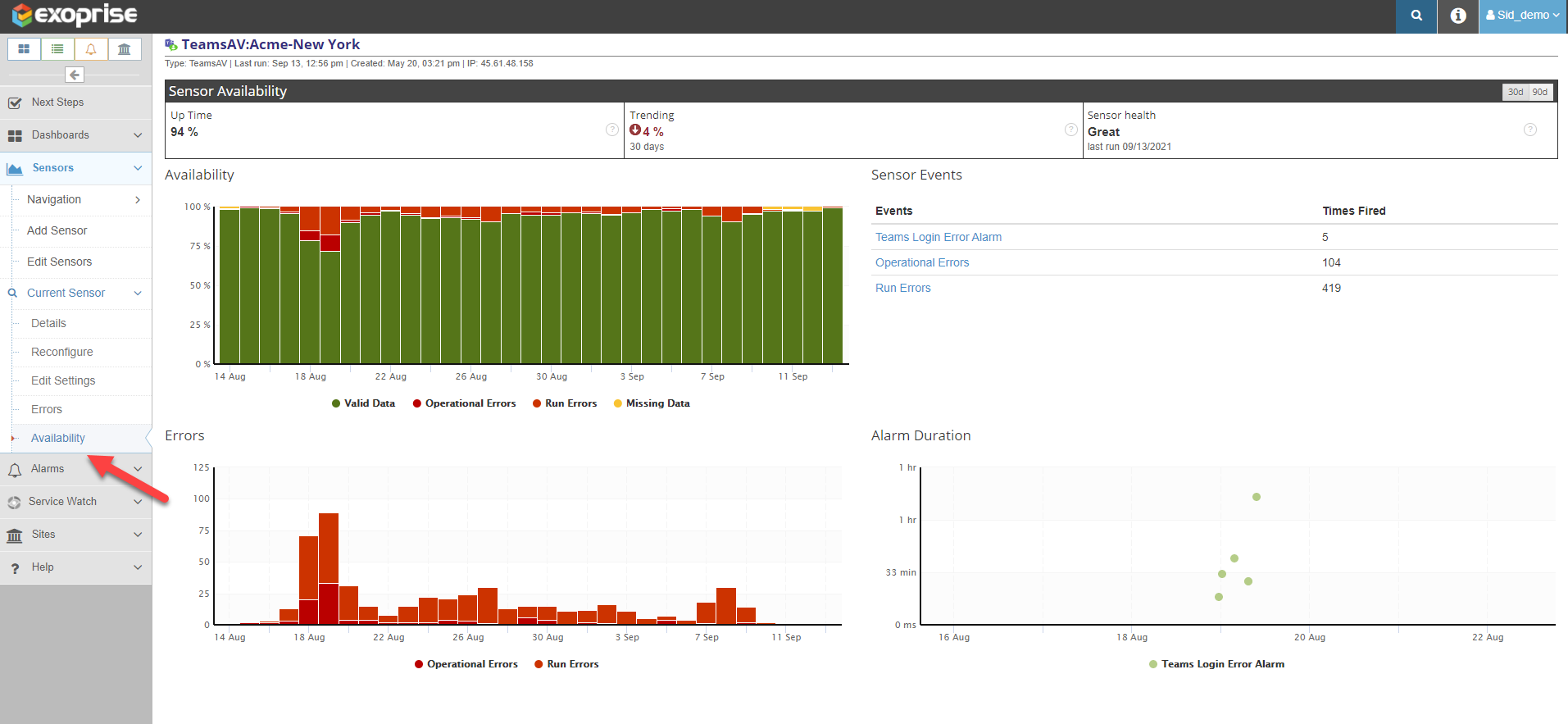Click the Sensor health help icon
1568x724 pixels.
[1530, 130]
